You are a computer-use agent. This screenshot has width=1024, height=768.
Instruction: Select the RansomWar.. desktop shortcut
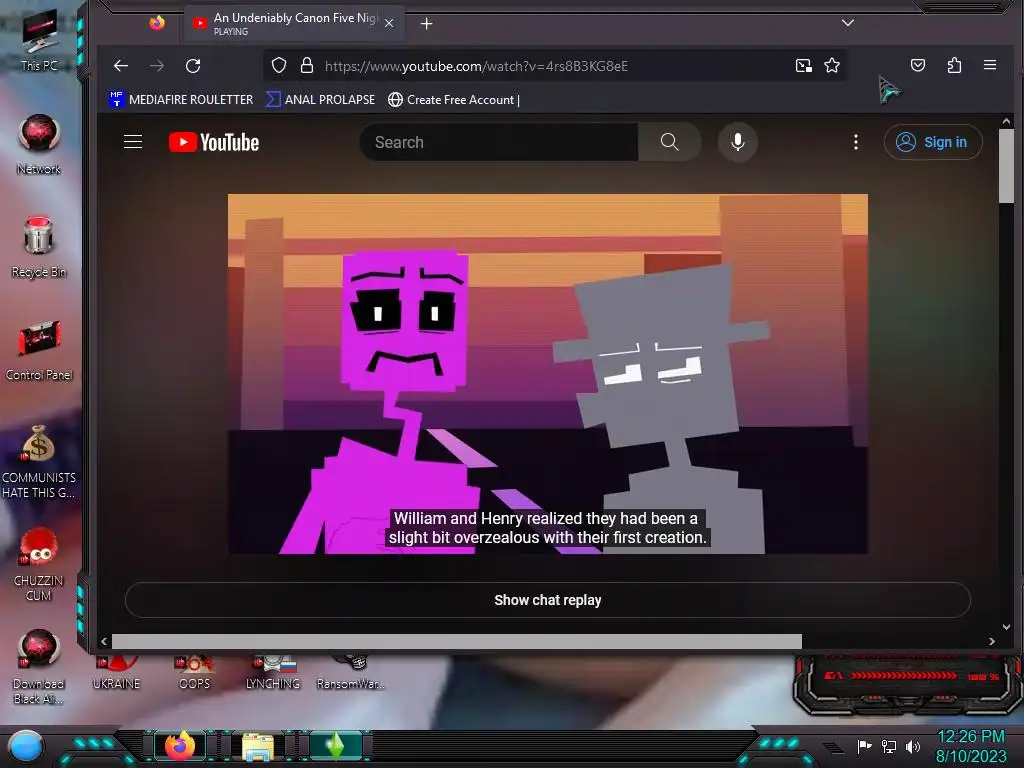tap(351, 673)
